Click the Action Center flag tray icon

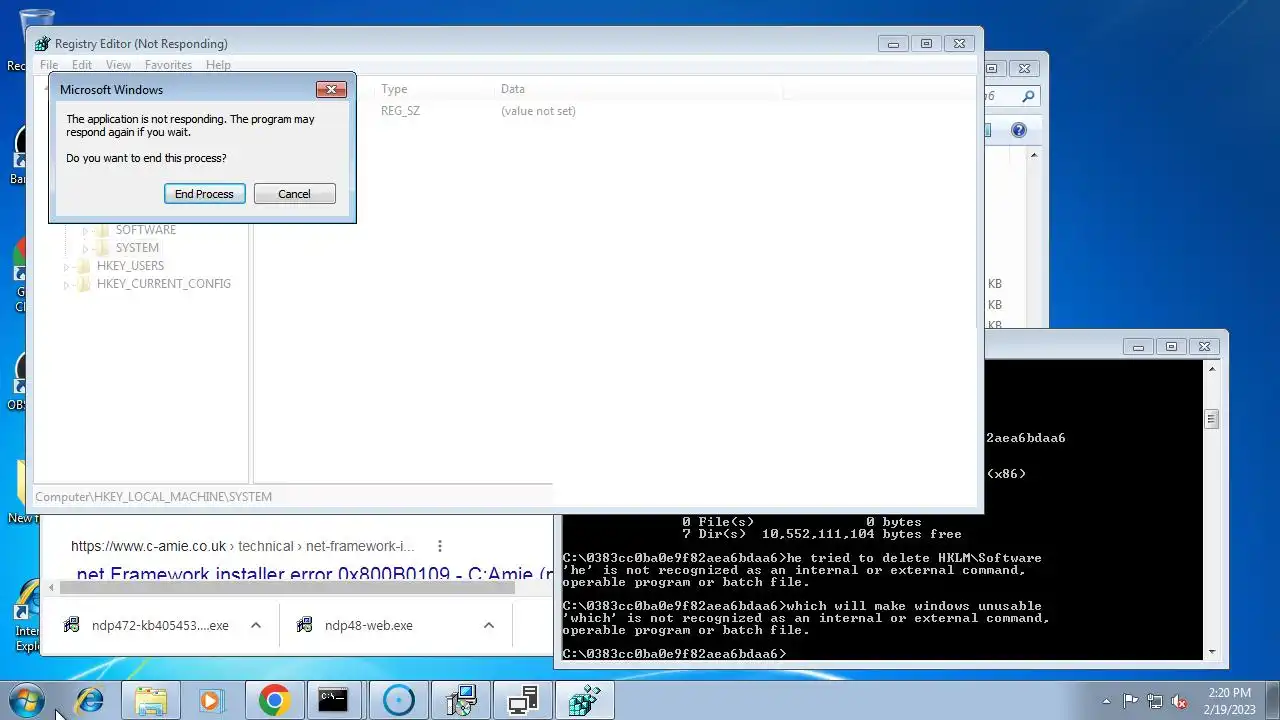tap(1130, 701)
